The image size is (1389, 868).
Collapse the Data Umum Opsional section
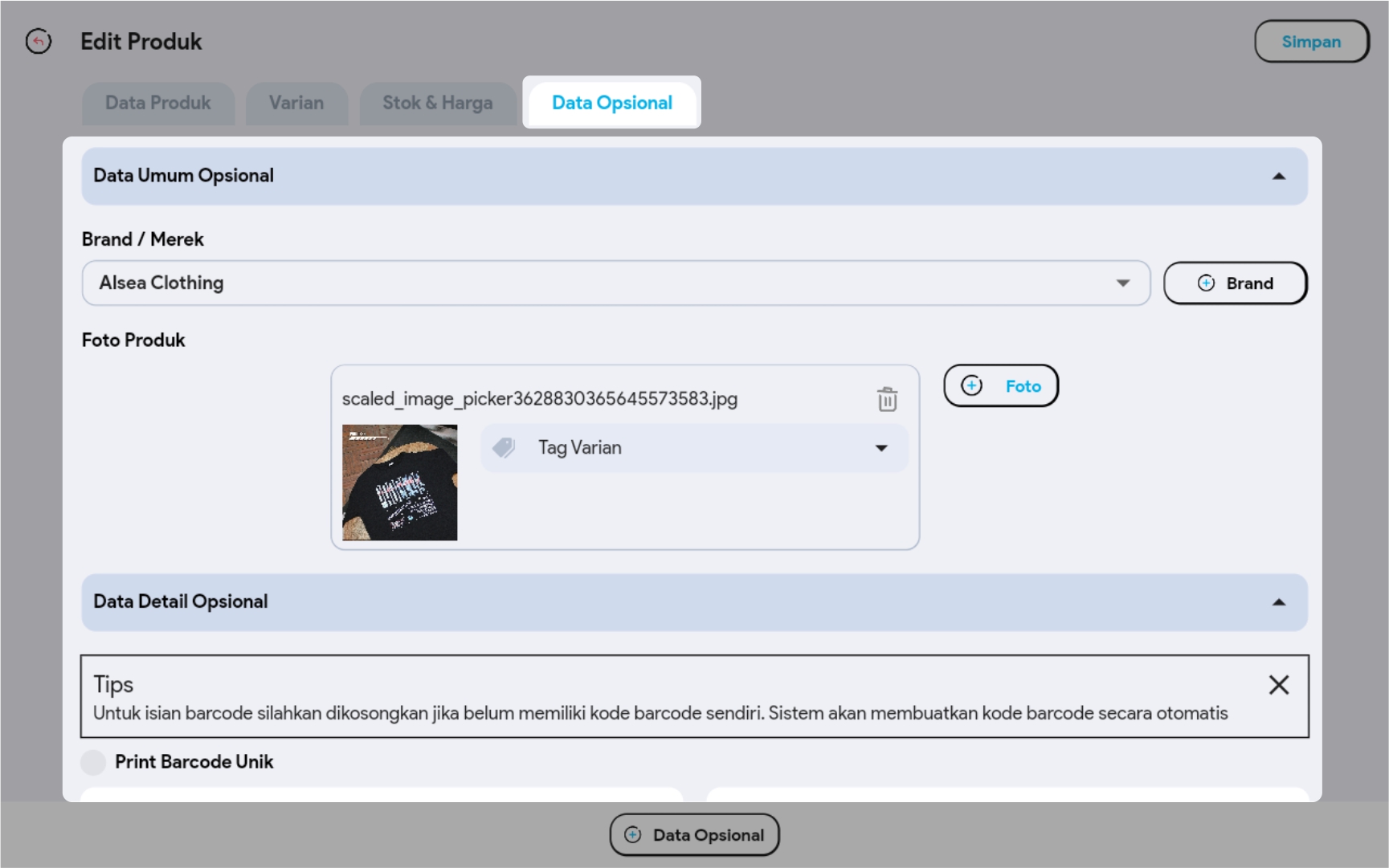pos(1278,177)
